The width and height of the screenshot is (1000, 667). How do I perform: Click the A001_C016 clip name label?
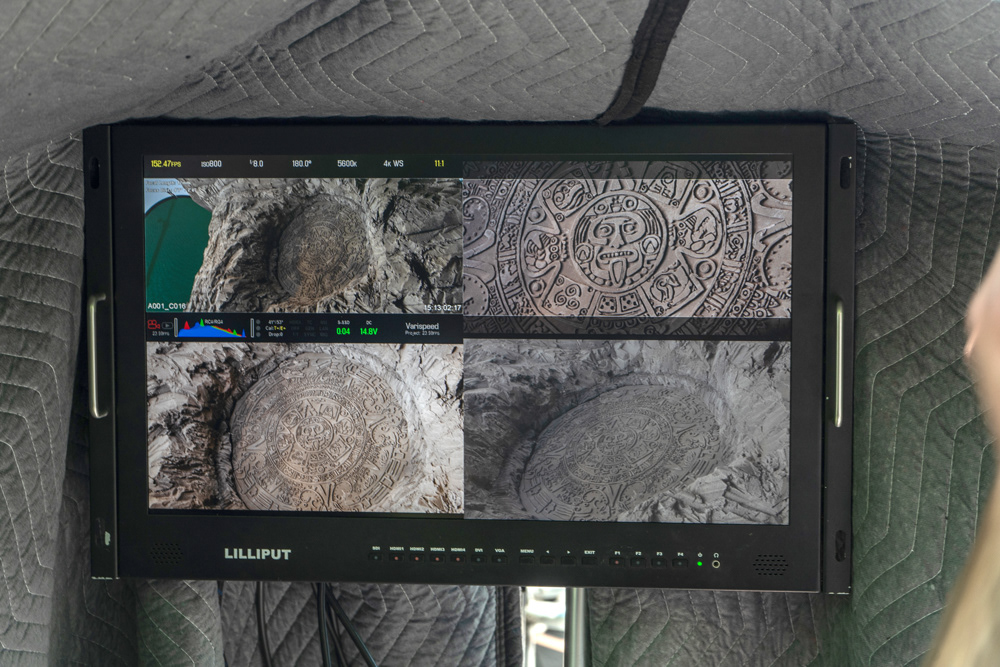point(166,307)
